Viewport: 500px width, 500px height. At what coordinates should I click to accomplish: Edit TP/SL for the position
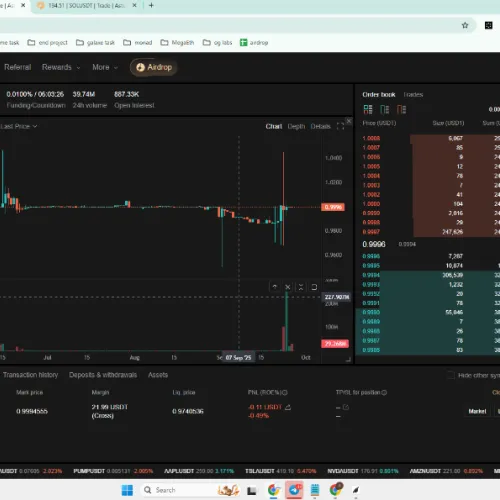point(346,407)
